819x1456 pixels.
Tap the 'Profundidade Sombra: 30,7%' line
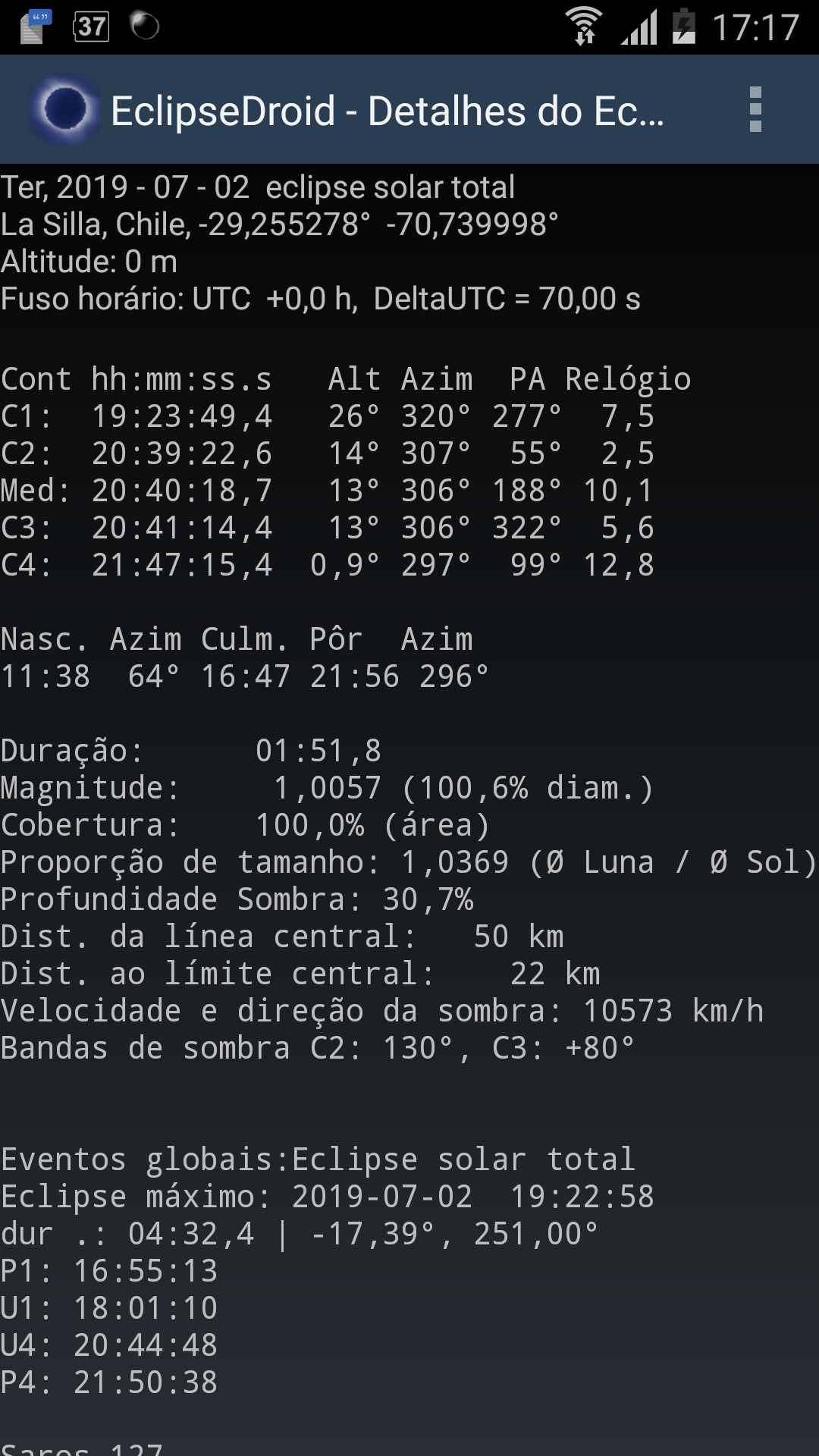tap(237, 899)
